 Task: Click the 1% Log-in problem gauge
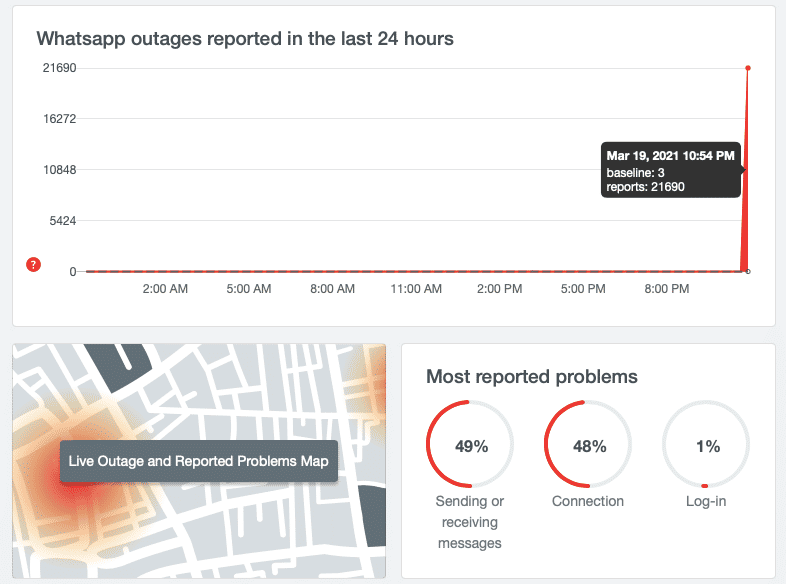point(706,444)
